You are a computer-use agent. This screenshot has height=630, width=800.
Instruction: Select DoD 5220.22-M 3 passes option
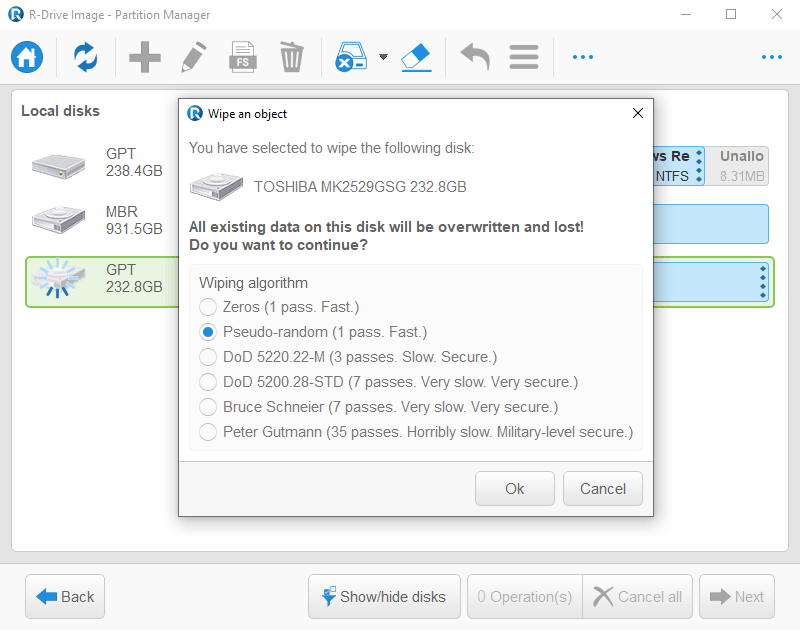coord(348,357)
